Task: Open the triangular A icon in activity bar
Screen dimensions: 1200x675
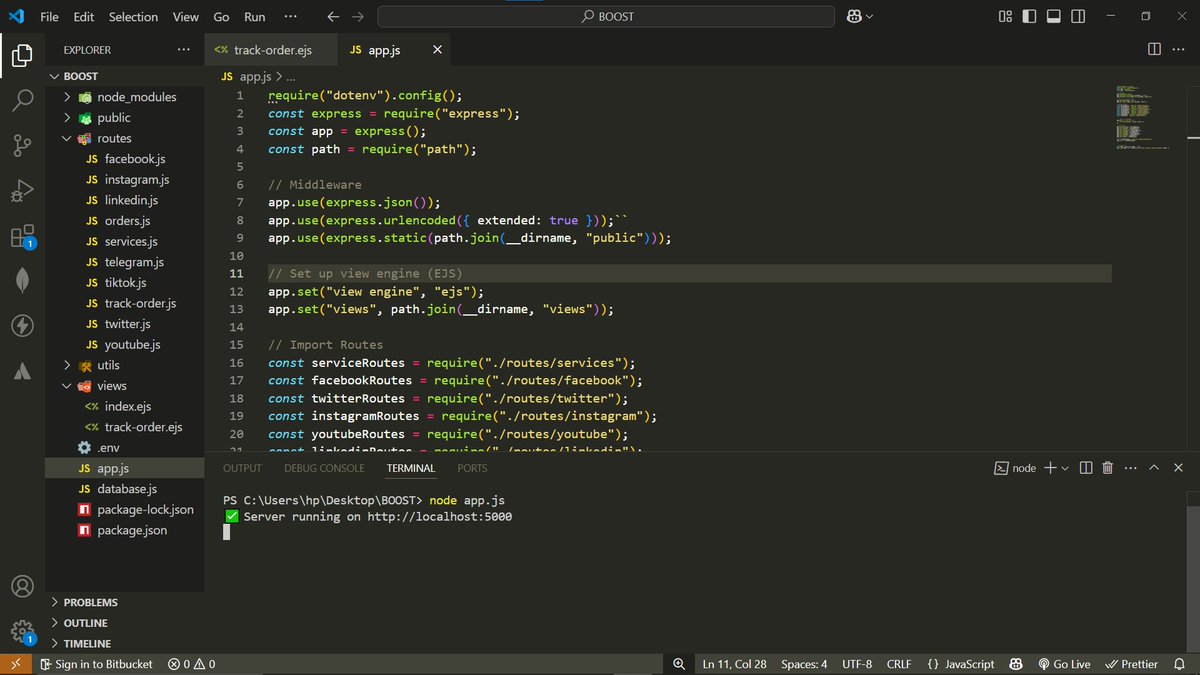Action: tap(22, 371)
